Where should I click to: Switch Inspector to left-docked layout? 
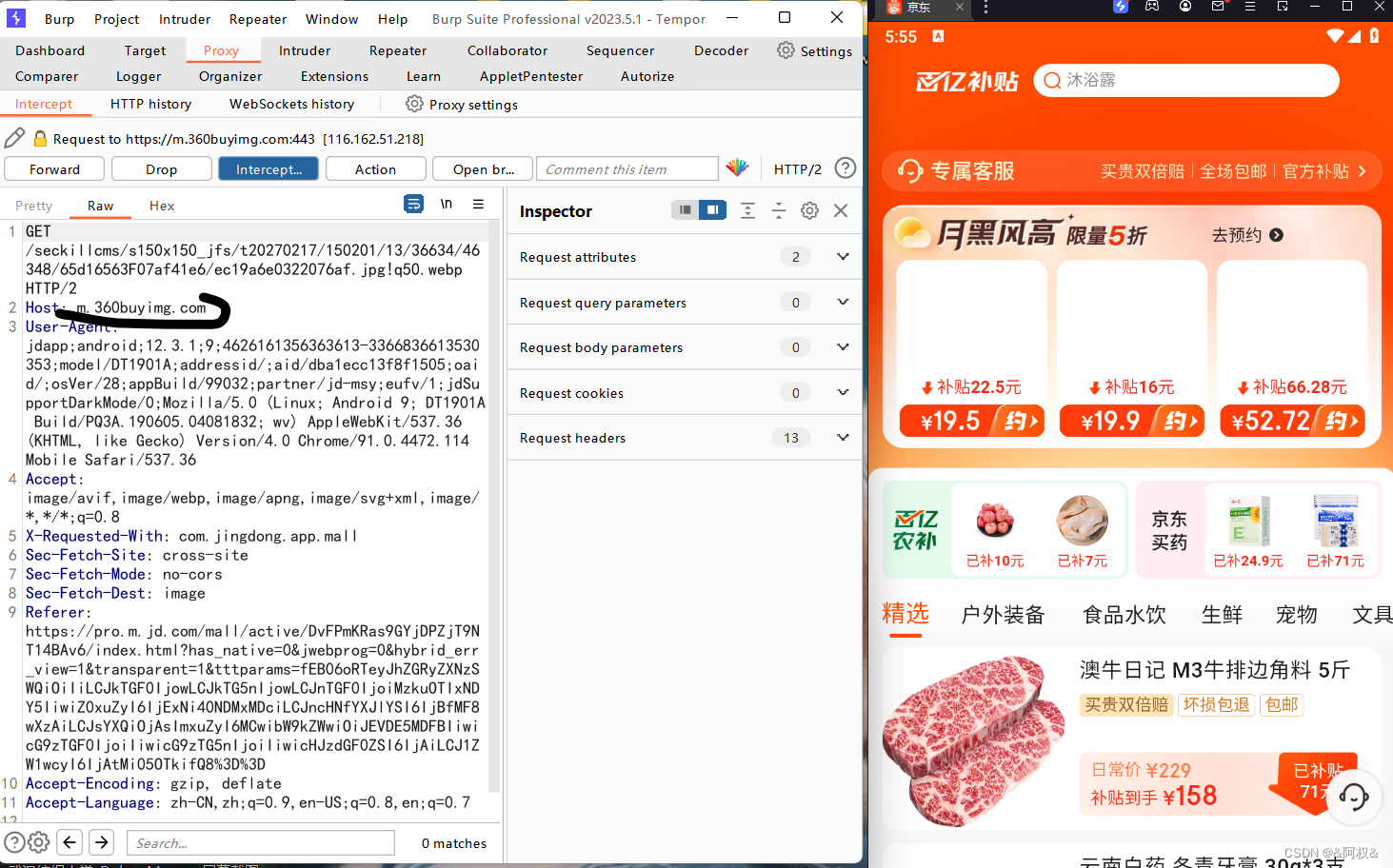pyautogui.click(x=685, y=210)
